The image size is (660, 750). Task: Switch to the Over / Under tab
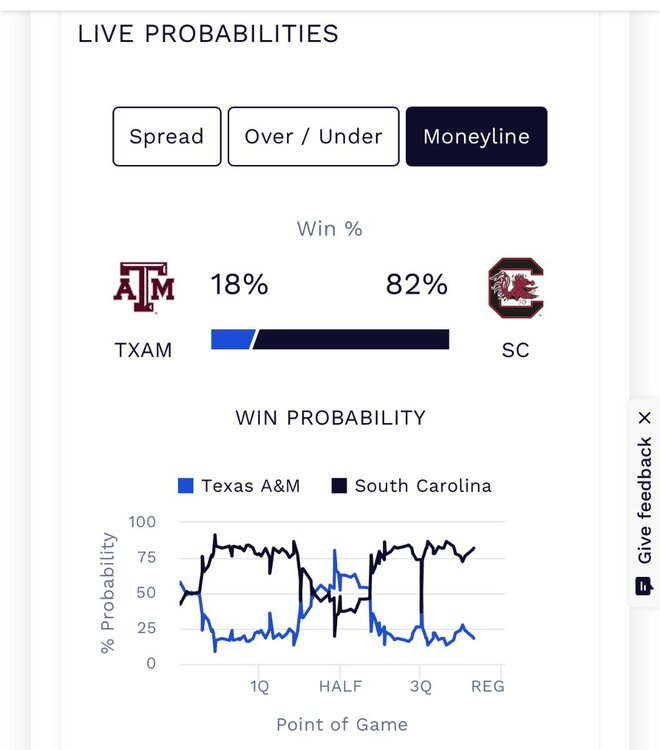tap(313, 136)
